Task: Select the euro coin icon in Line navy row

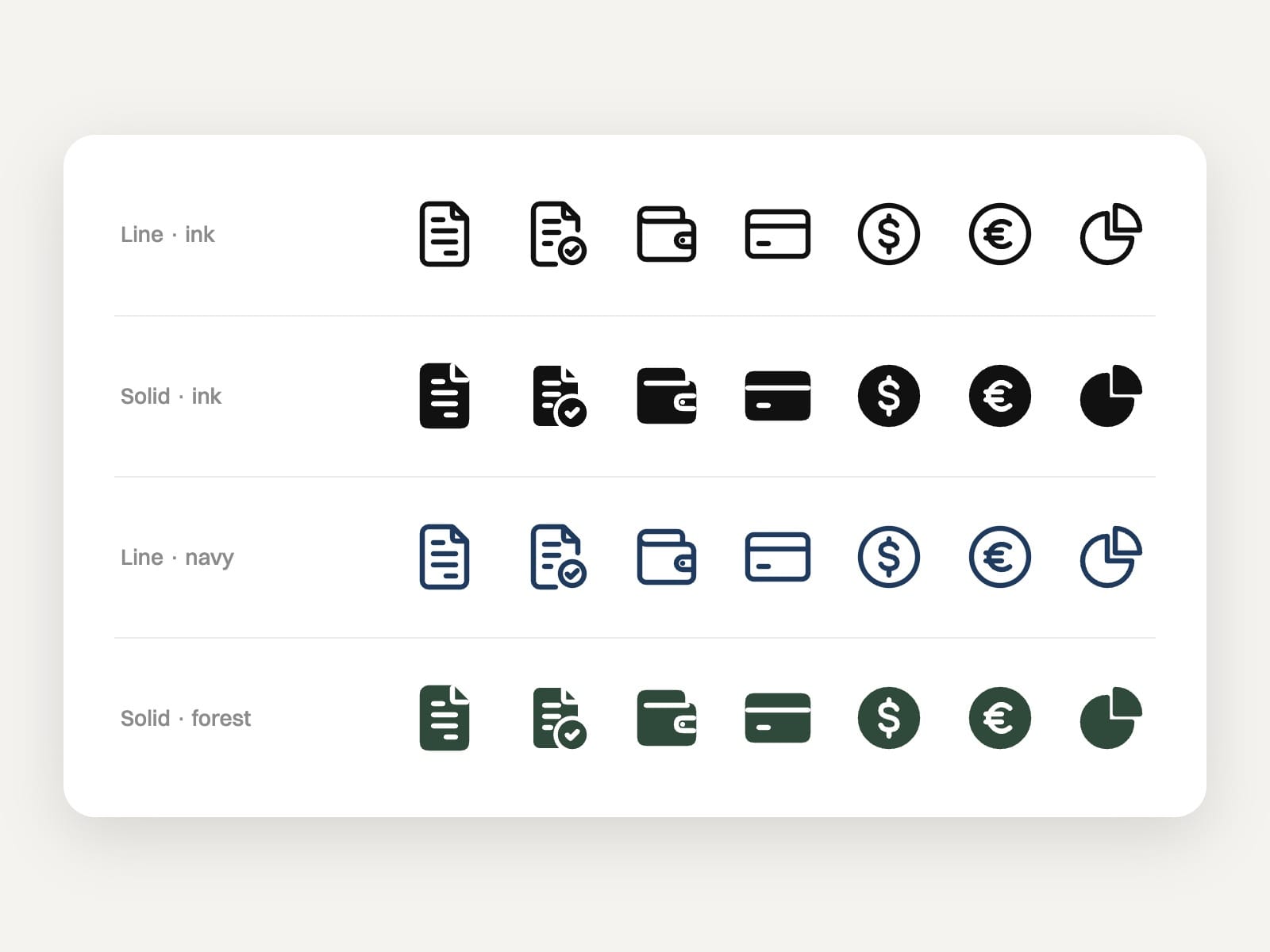Action: [x=1000, y=557]
